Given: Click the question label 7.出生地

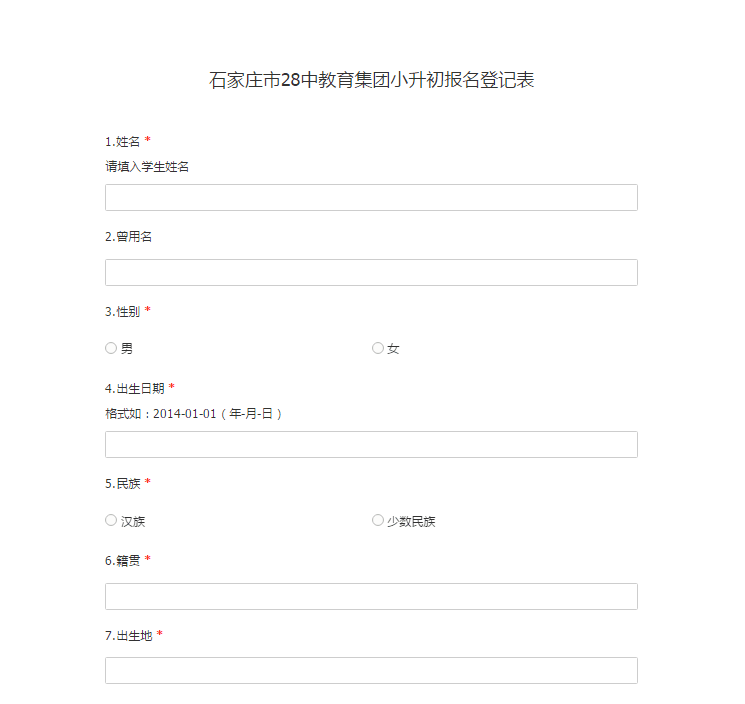Looking at the screenshot, I should [129, 636].
